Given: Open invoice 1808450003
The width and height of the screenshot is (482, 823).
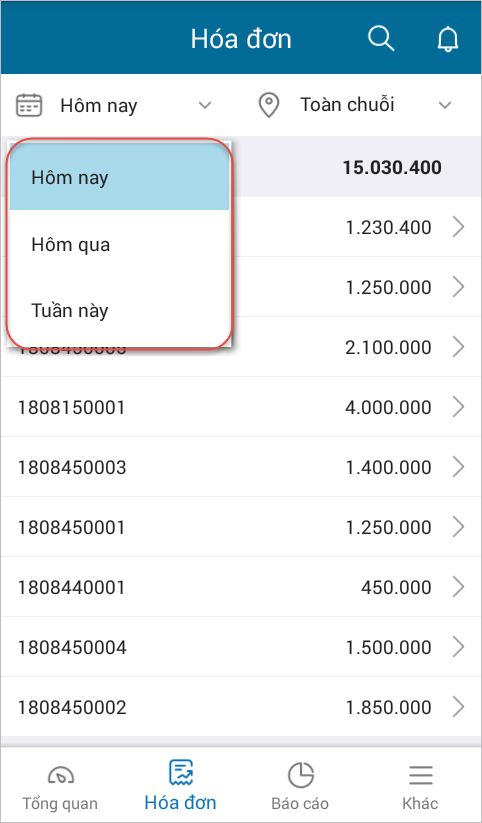Looking at the screenshot, I should tap(241, 467).
